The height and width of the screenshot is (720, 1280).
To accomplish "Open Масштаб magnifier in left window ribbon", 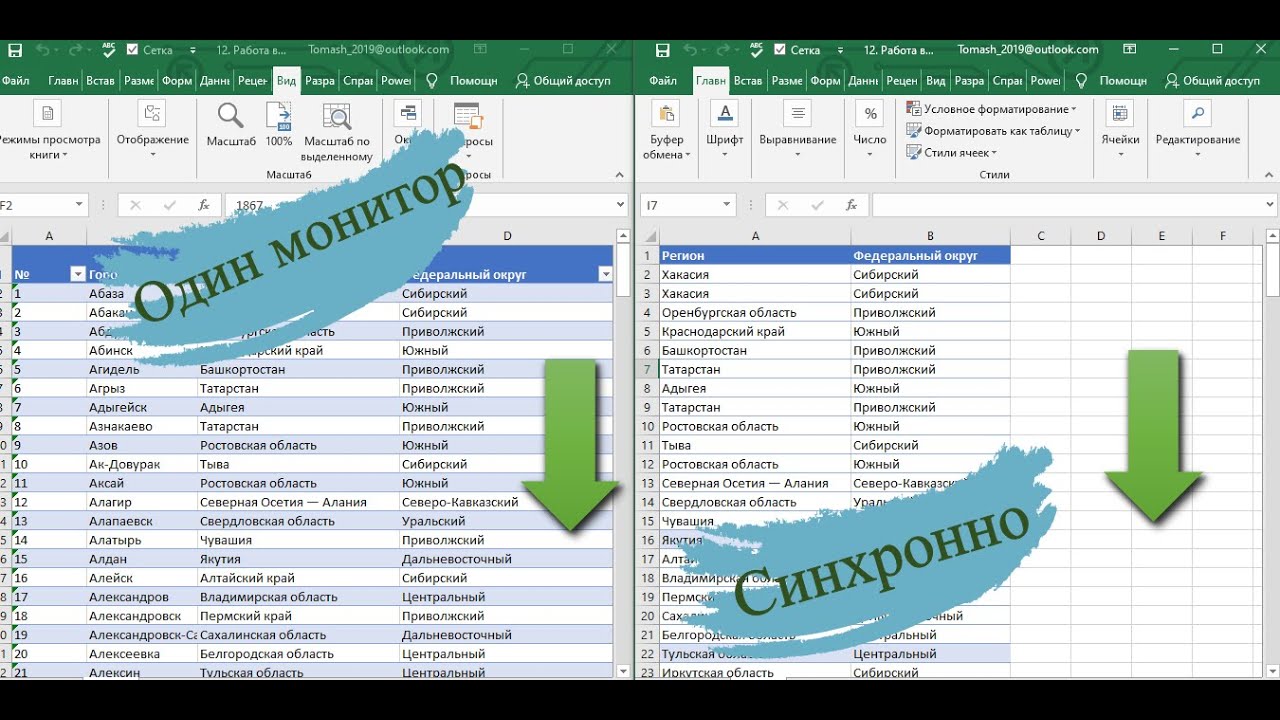I will click(231, 125).
